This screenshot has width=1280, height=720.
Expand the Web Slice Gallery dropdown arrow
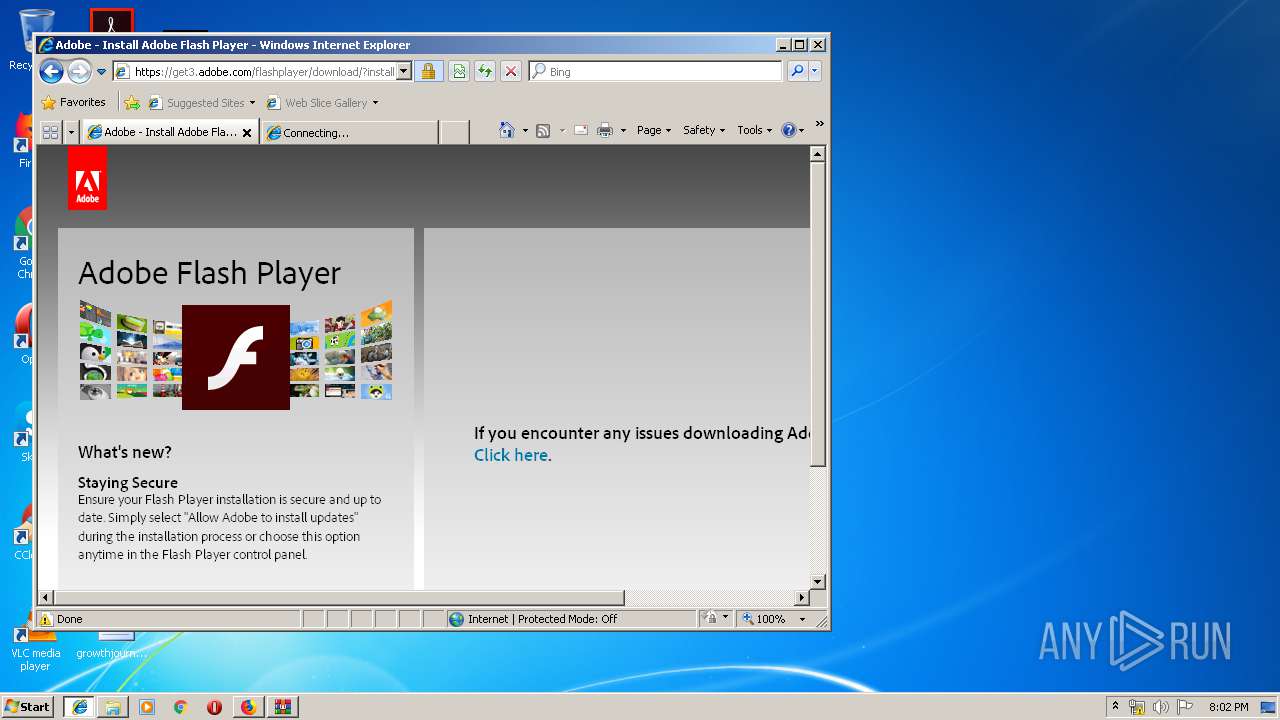(x=375, y=103)
